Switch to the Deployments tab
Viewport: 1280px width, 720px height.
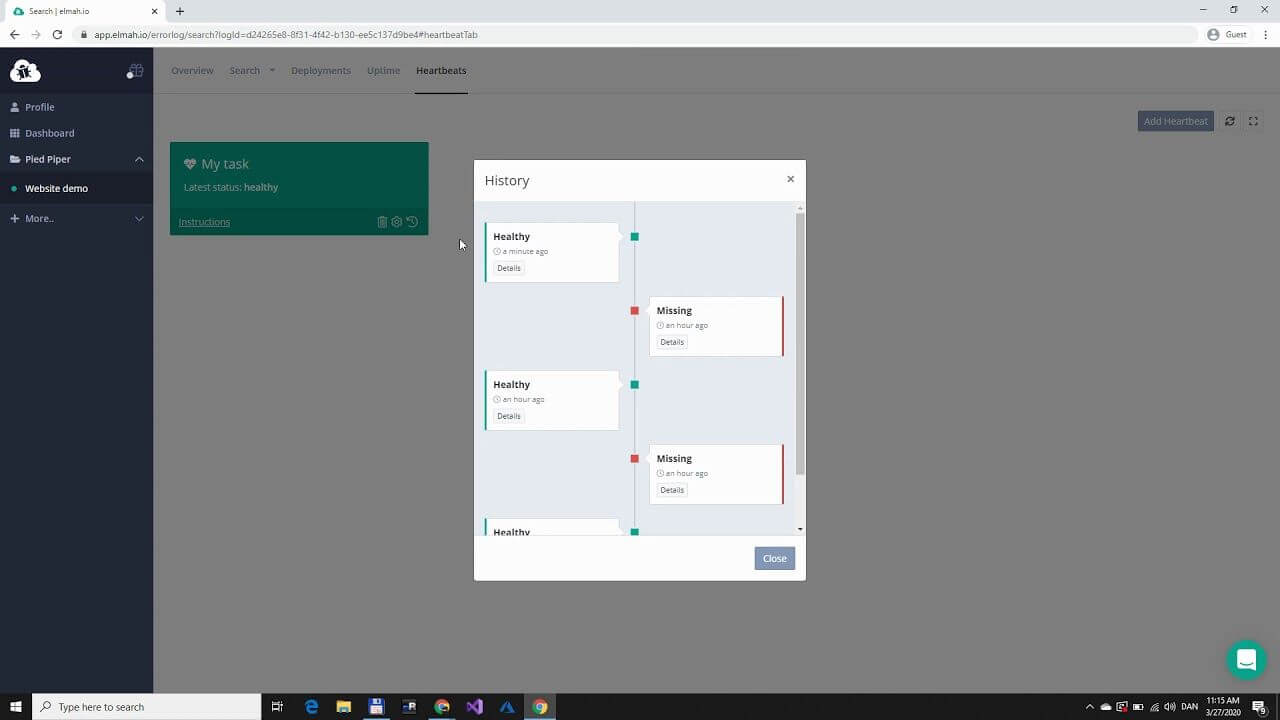(x=321, y=71)
